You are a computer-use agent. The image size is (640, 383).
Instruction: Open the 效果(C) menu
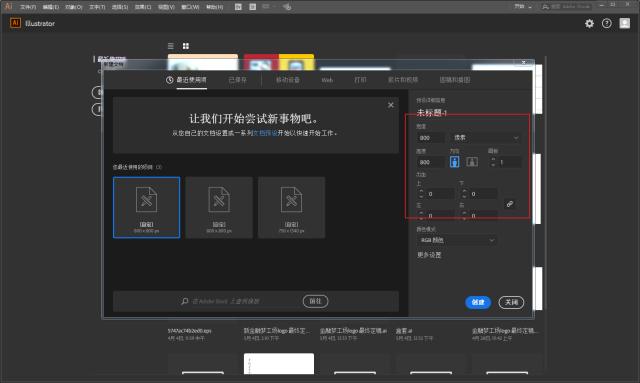click(143, 7)
